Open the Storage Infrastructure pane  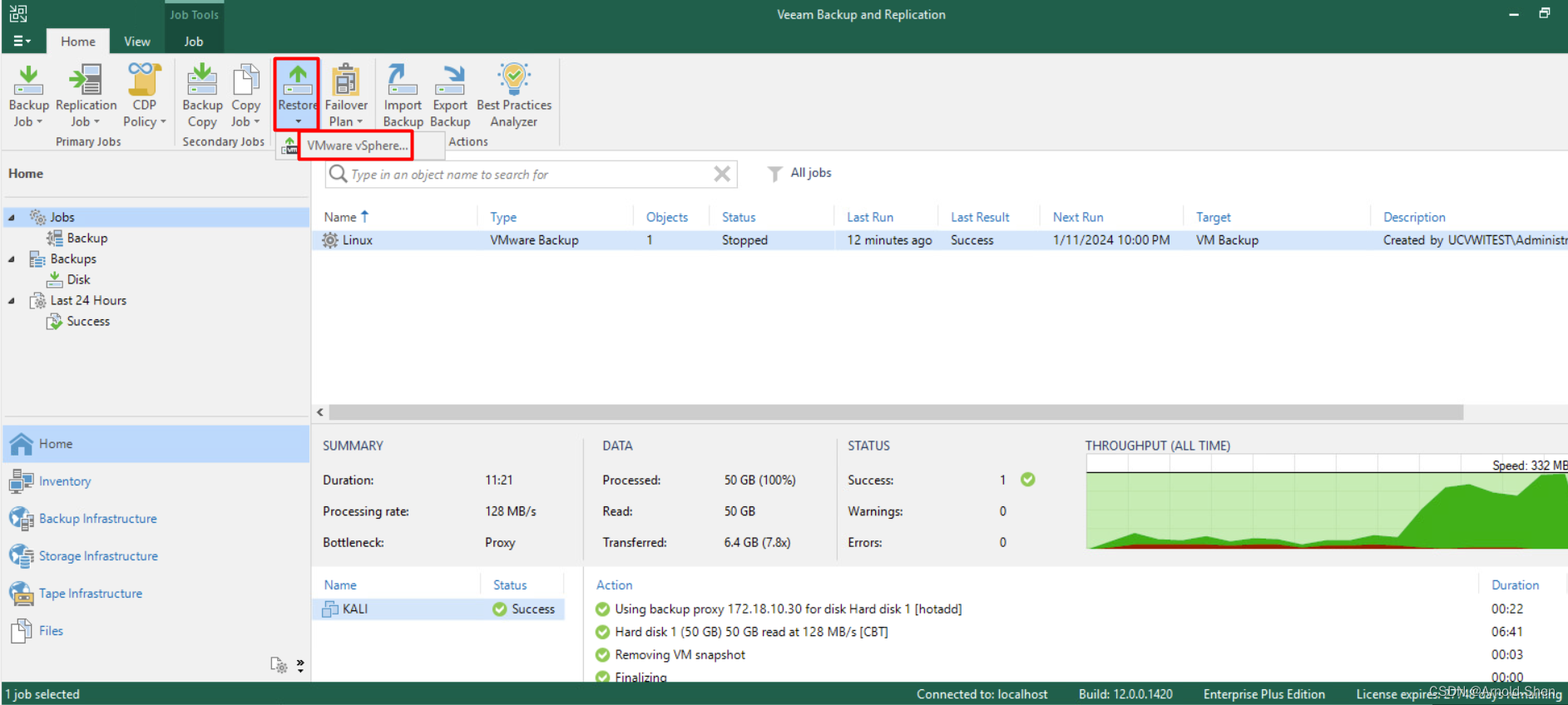click(x=156, y=556)
